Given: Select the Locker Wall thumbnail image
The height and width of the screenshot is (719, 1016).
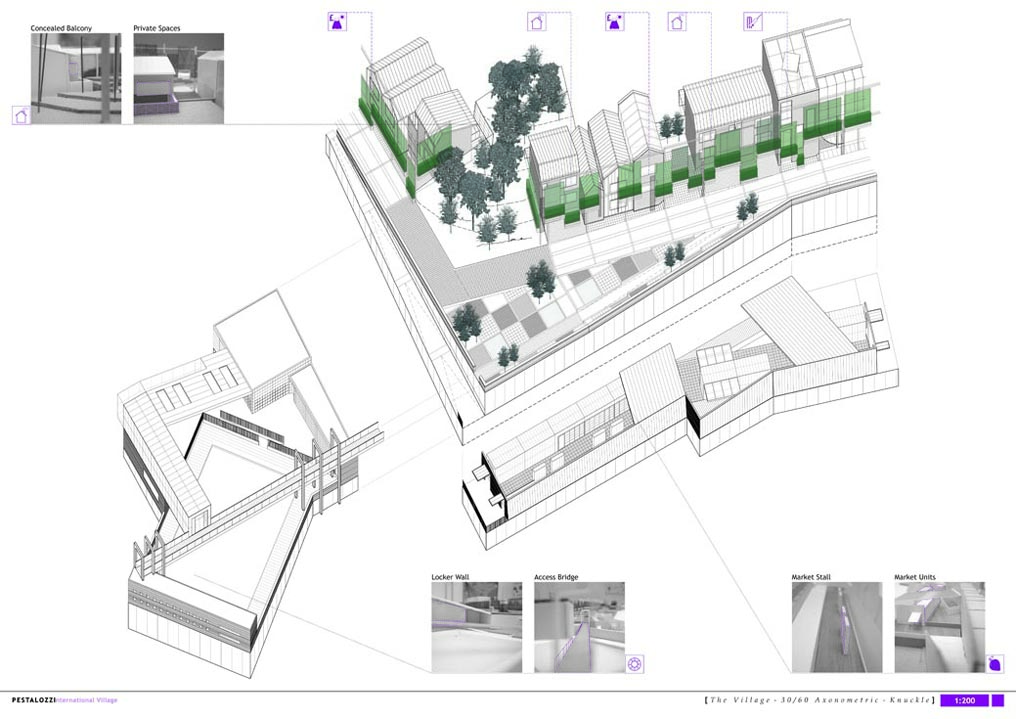Looking at the screenshot, I should (476, 627).
